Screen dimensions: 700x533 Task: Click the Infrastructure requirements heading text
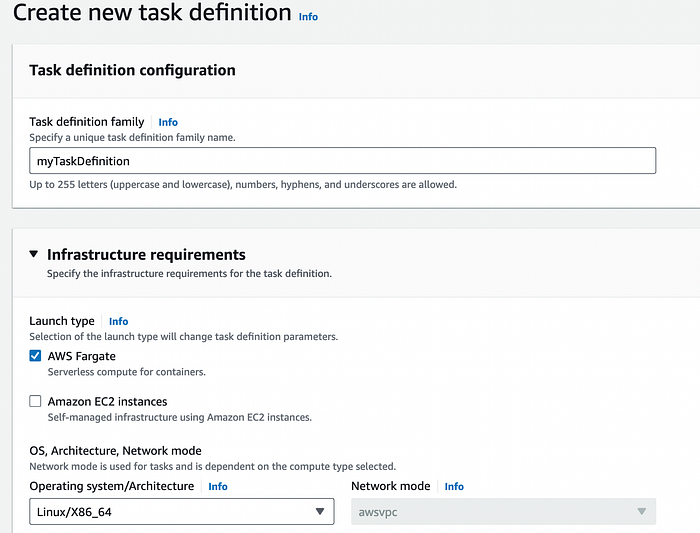pos(146,254)
